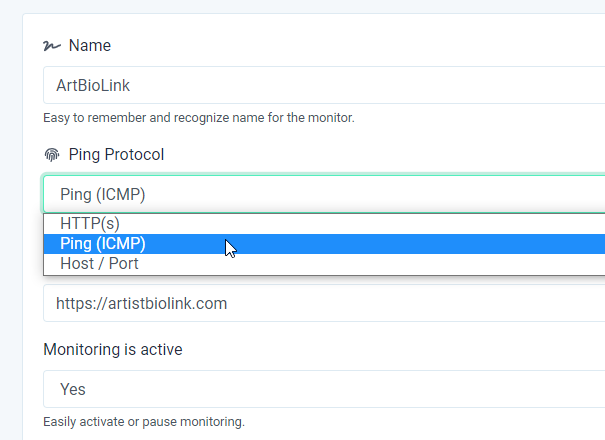
Task: Click the name field helper text
Action: click(x=199, y=118)
